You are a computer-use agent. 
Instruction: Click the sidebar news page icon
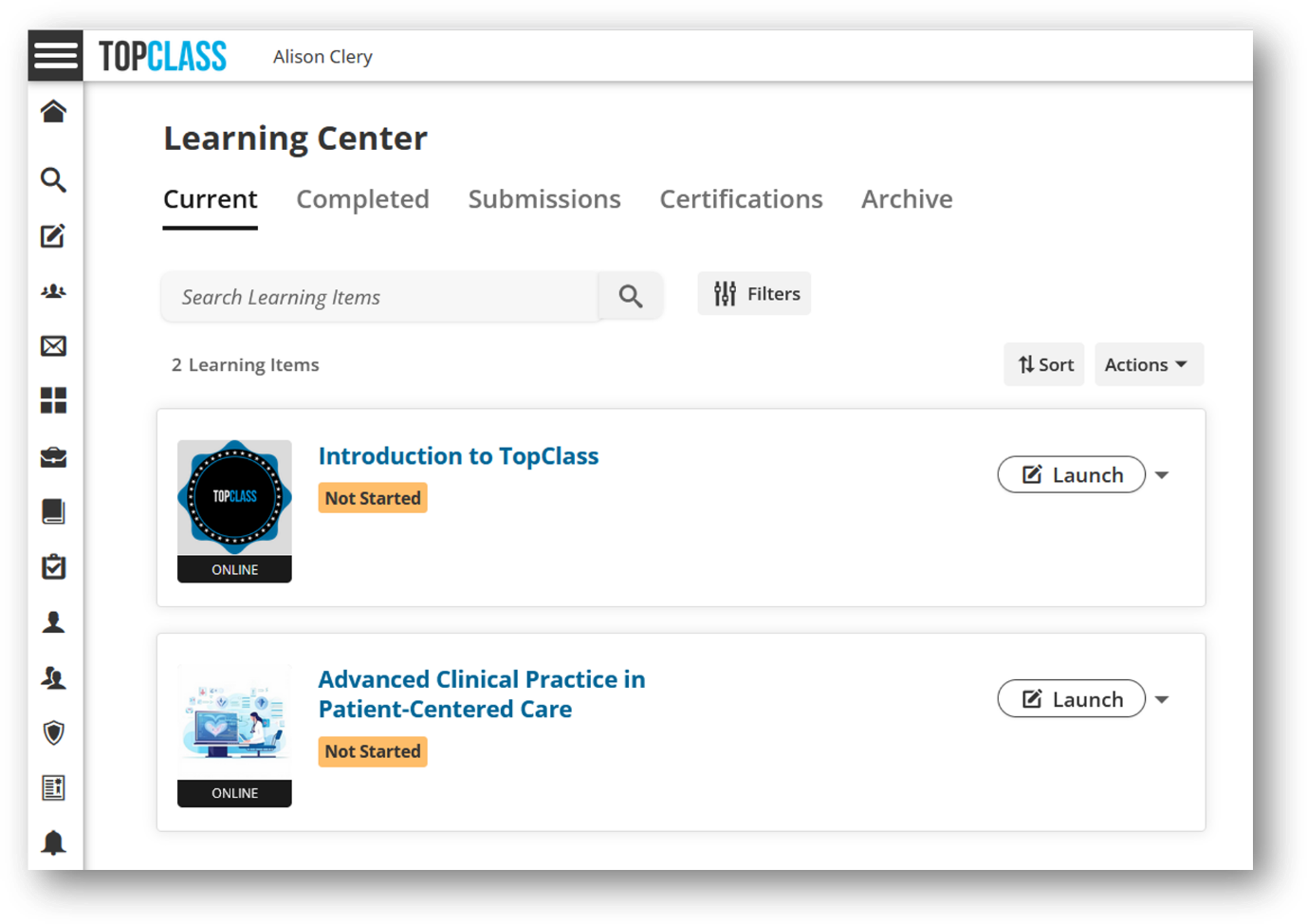click(x=54, y=787)
